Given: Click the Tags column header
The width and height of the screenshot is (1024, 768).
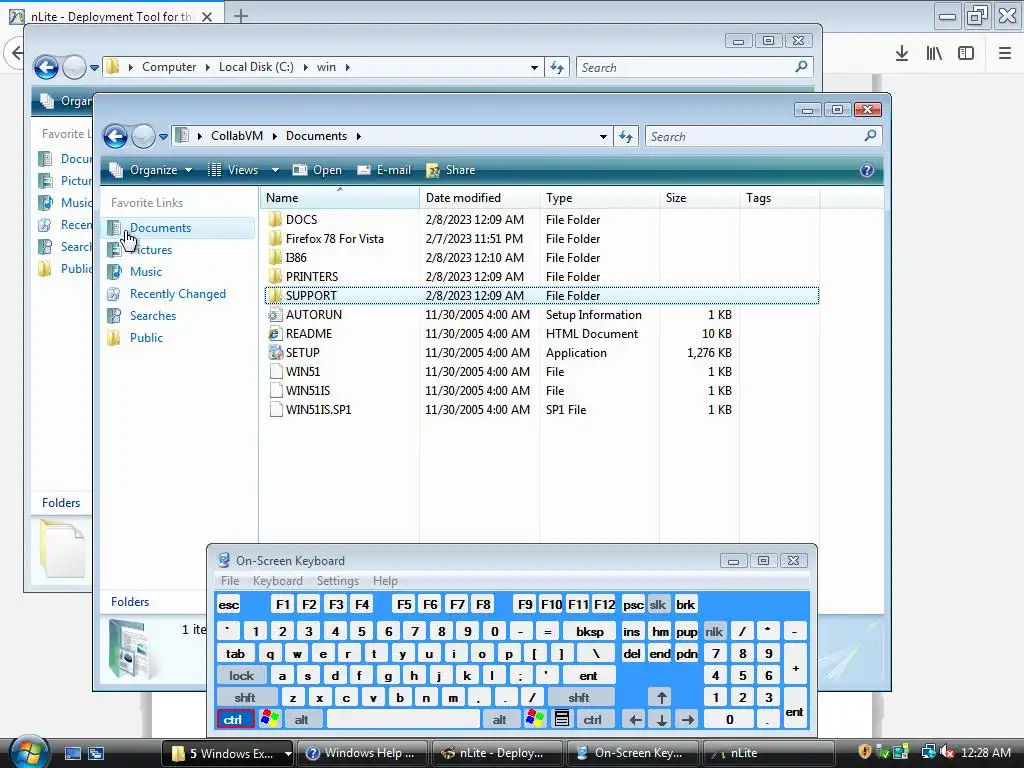Looking at the screenshot, I should click(x=780, y=198).
